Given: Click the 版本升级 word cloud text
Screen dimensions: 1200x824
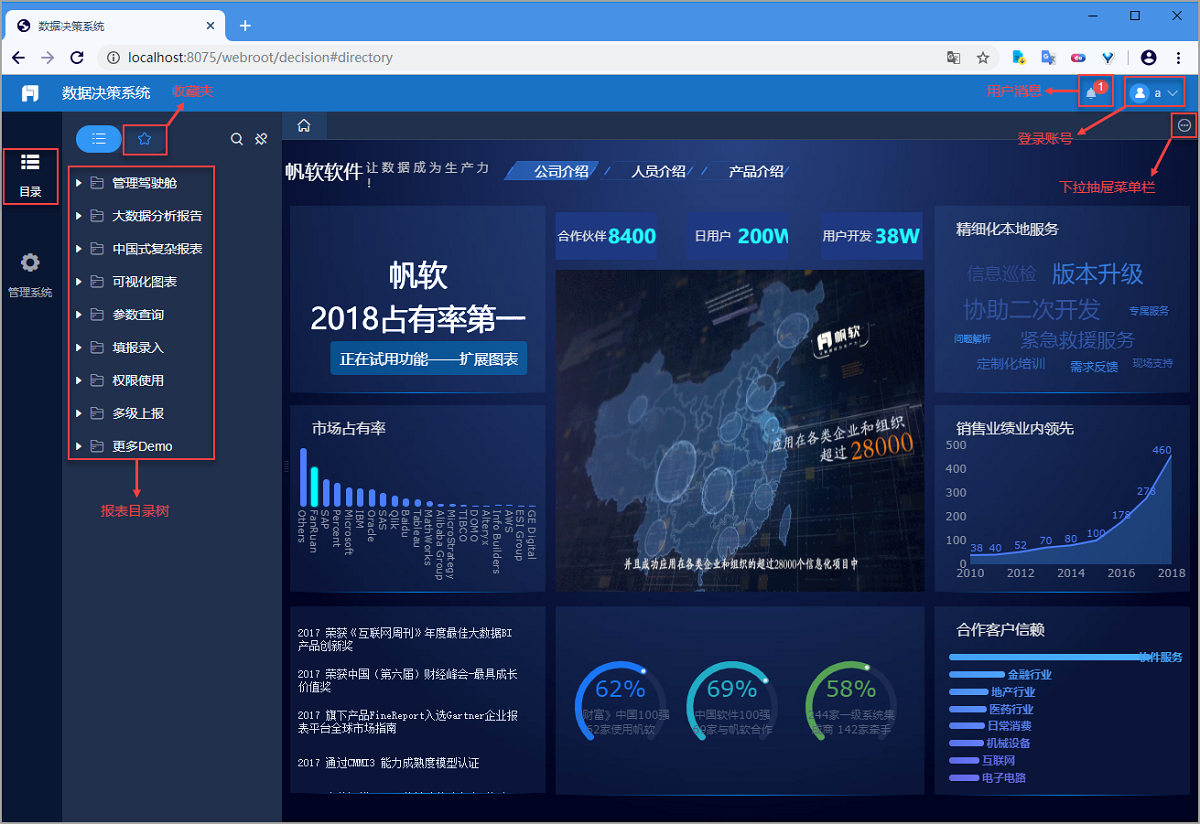Looking at the screenshot, I should tap(1097, 274).
